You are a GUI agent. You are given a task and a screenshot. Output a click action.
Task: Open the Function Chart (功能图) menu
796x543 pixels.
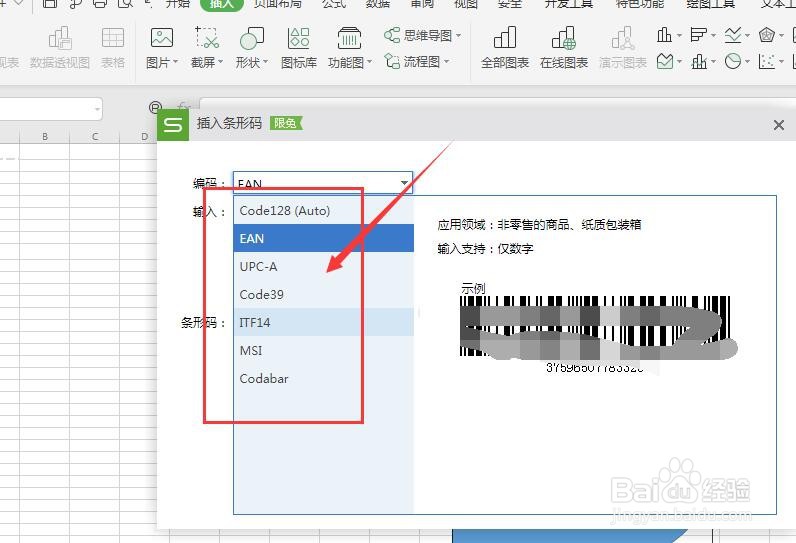click(x=349, y=39)
